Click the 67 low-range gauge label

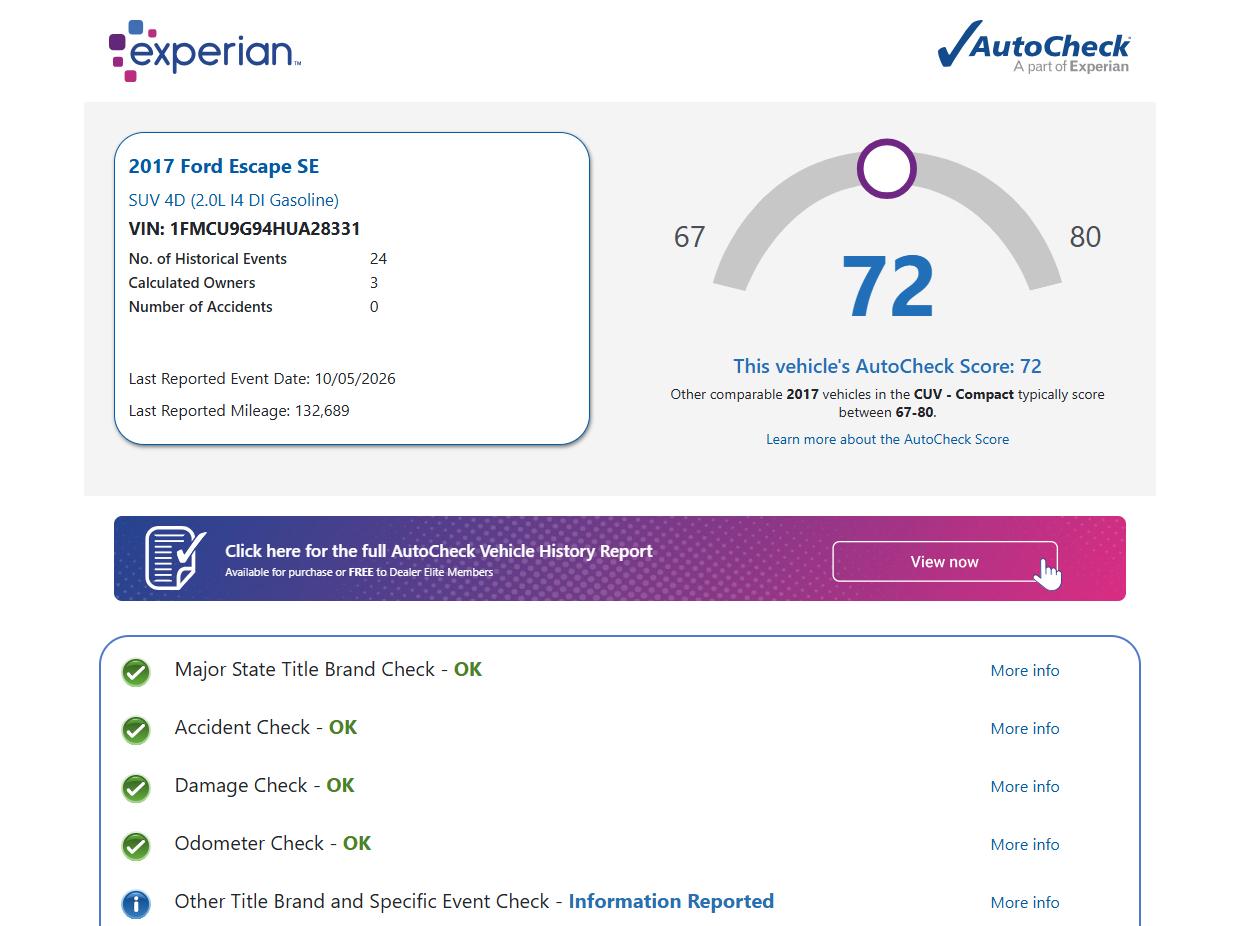click(x=690, y=237)
